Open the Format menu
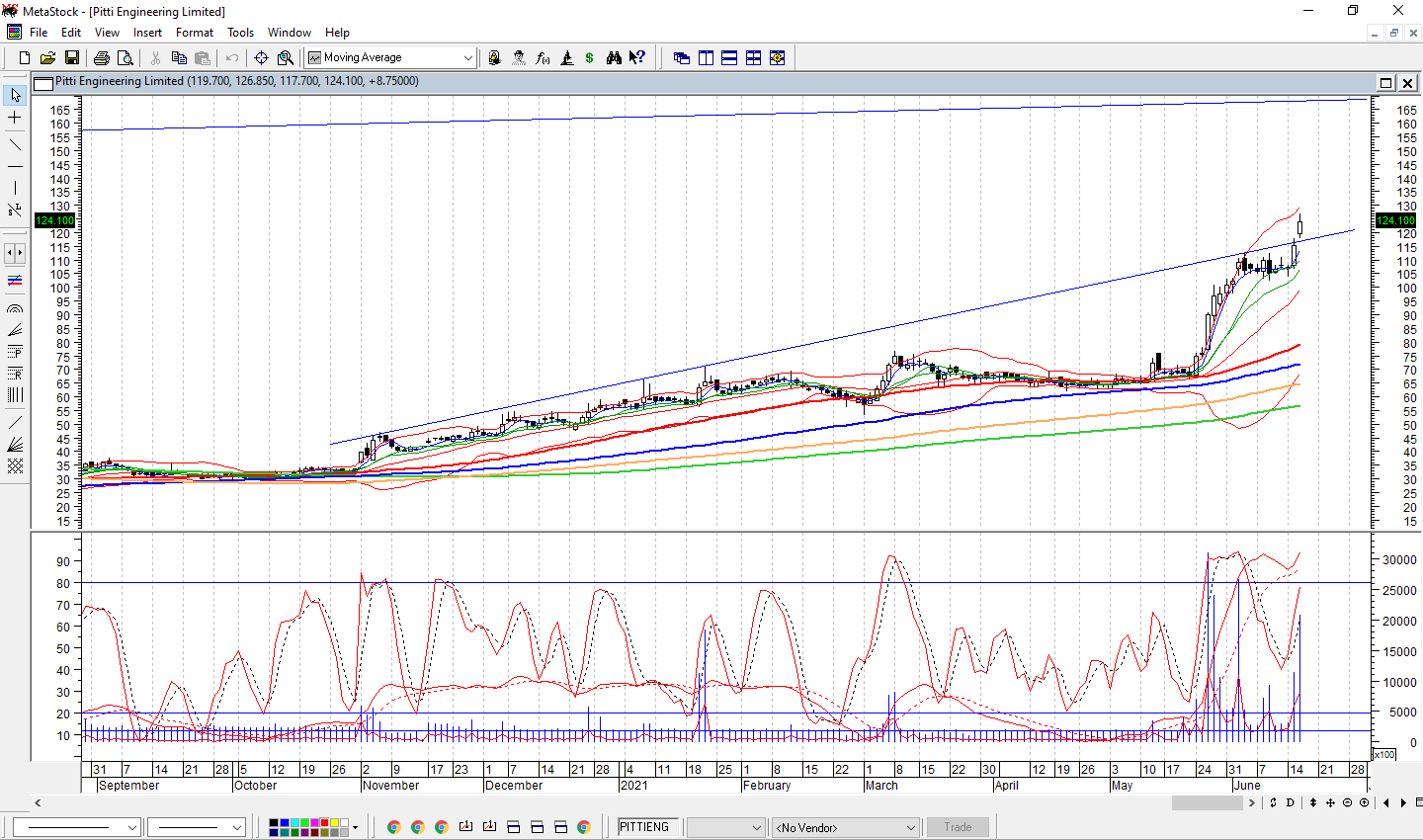Image resolution: width=1423 pixels, height=840 pixels. (195, 33)
